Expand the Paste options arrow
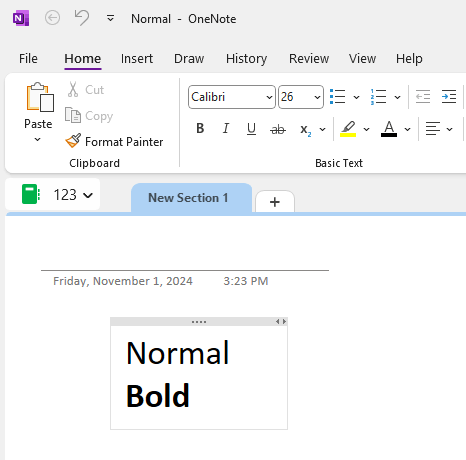 [38, 139]
